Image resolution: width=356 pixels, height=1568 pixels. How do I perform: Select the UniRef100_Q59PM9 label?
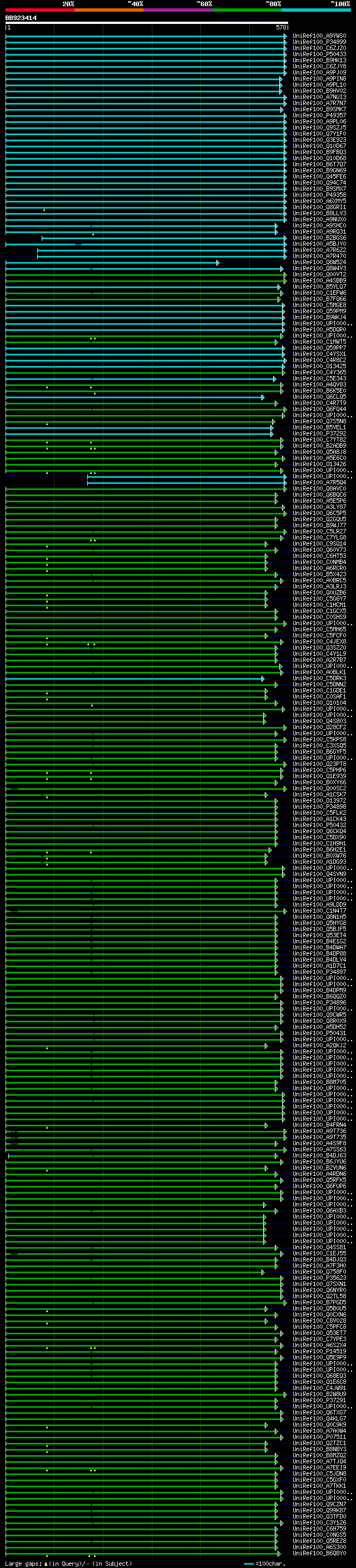[319, 311]
